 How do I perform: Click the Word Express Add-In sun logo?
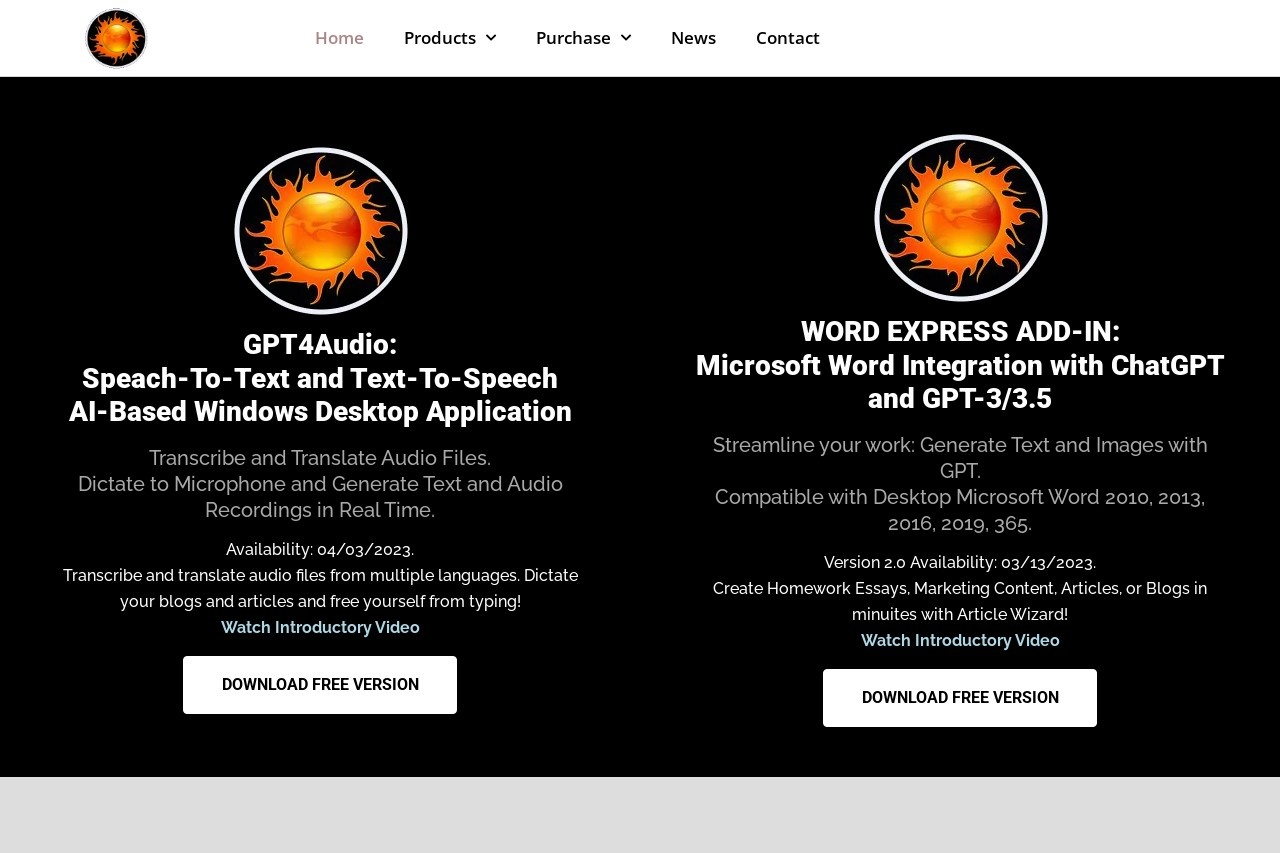tap(960, 218)
